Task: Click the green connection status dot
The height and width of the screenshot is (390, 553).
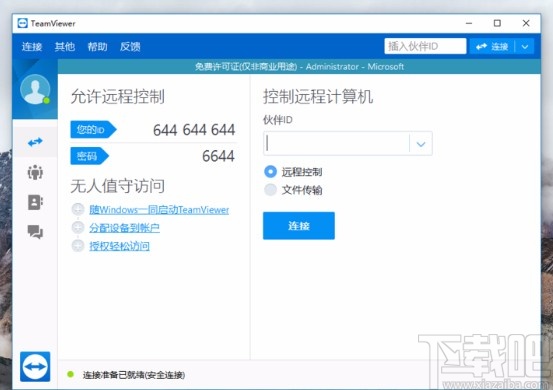Action: coord(70,374)
